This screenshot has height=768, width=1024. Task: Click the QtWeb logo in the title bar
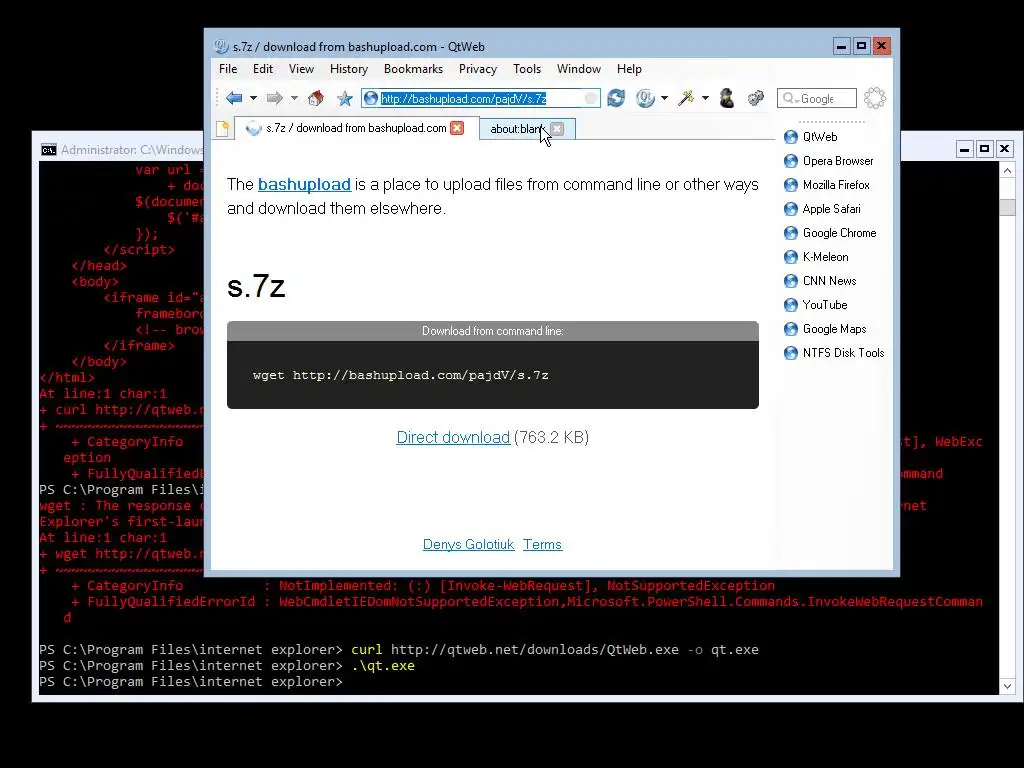point(221,46)
